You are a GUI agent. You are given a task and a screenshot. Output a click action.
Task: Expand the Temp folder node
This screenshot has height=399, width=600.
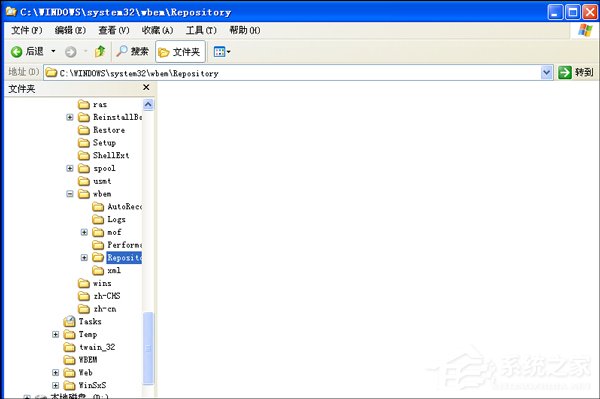[55, 335]
